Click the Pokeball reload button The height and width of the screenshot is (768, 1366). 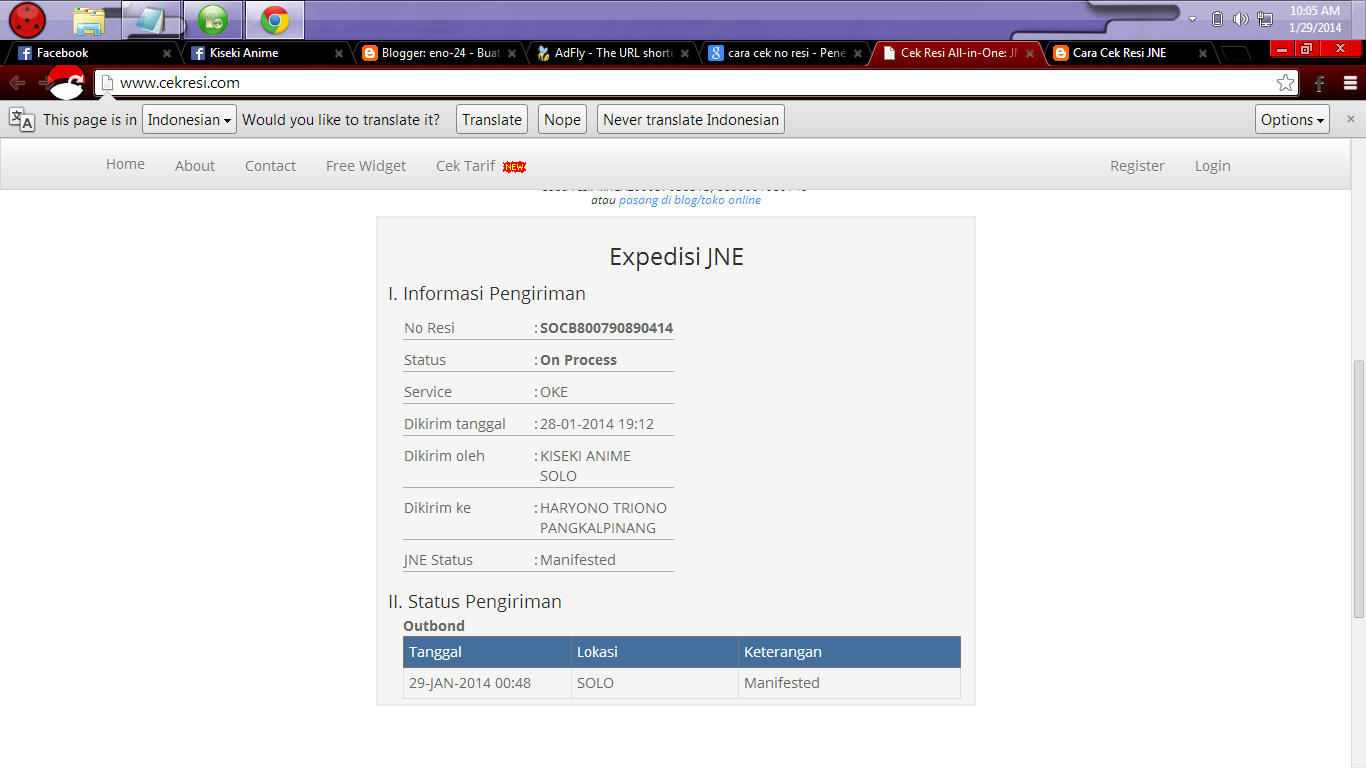(68, 83)
